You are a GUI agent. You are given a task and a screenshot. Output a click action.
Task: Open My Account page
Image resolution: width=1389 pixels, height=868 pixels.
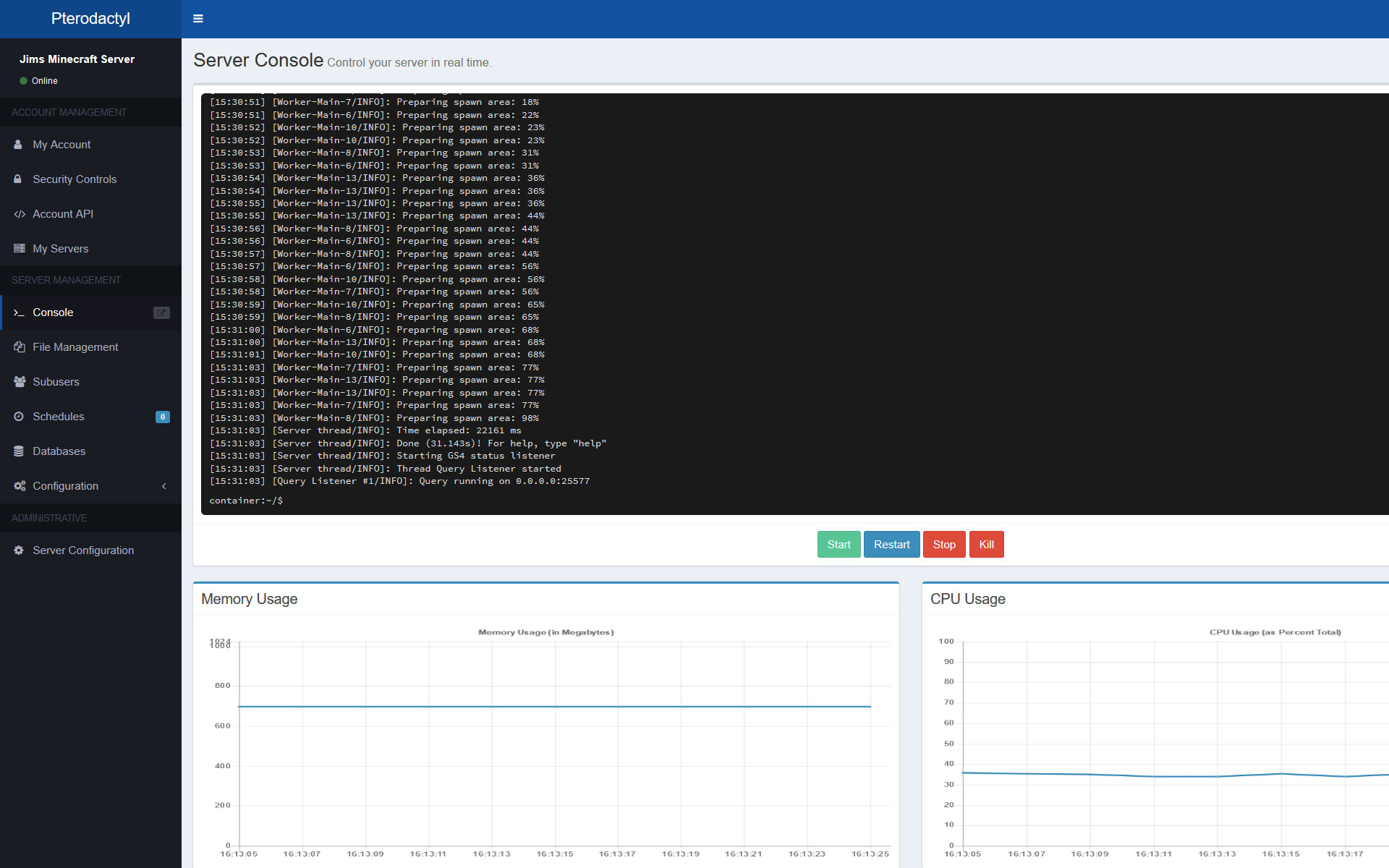click(90, 145)
